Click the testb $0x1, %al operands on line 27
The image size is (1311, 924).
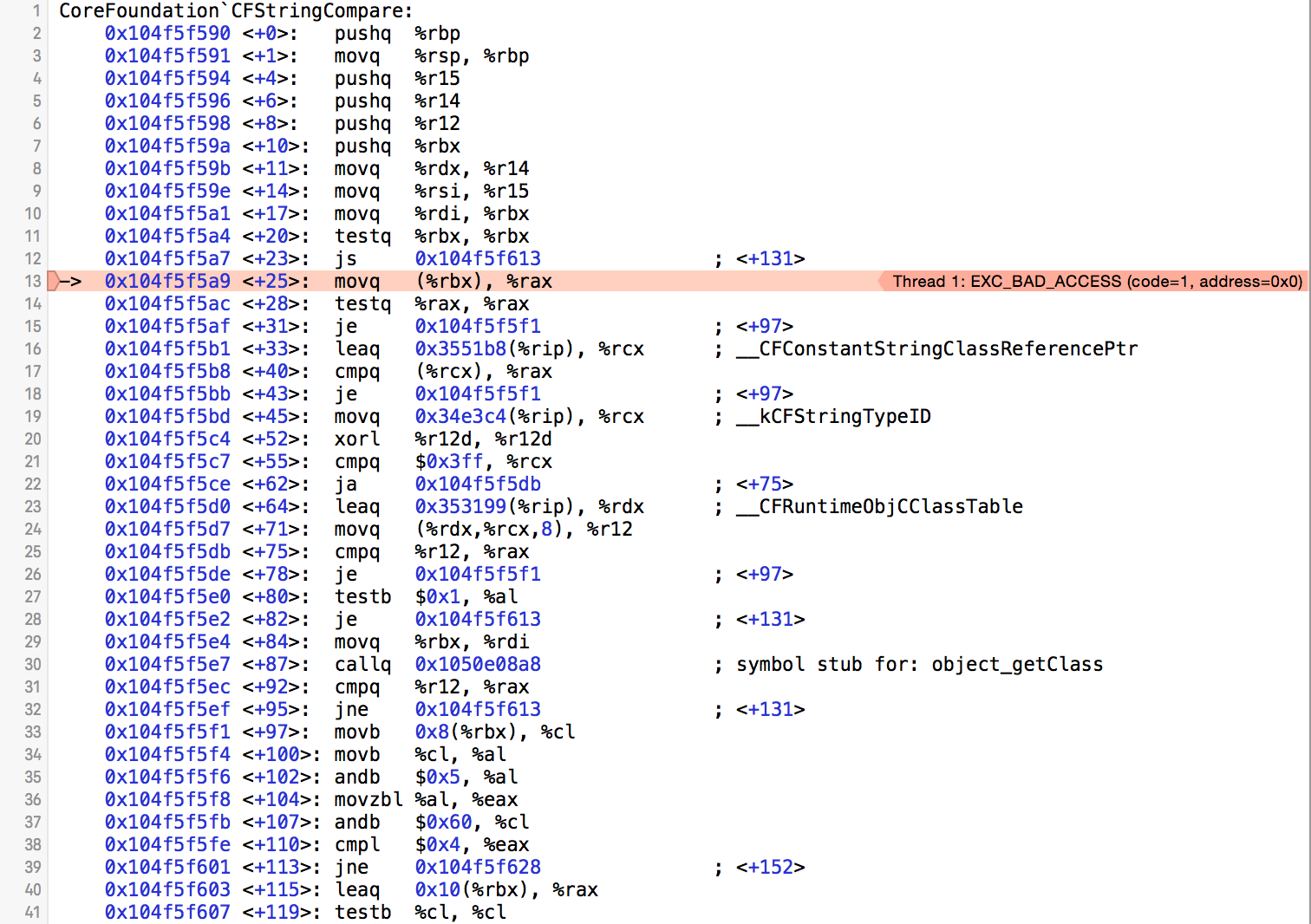(466, 596)
